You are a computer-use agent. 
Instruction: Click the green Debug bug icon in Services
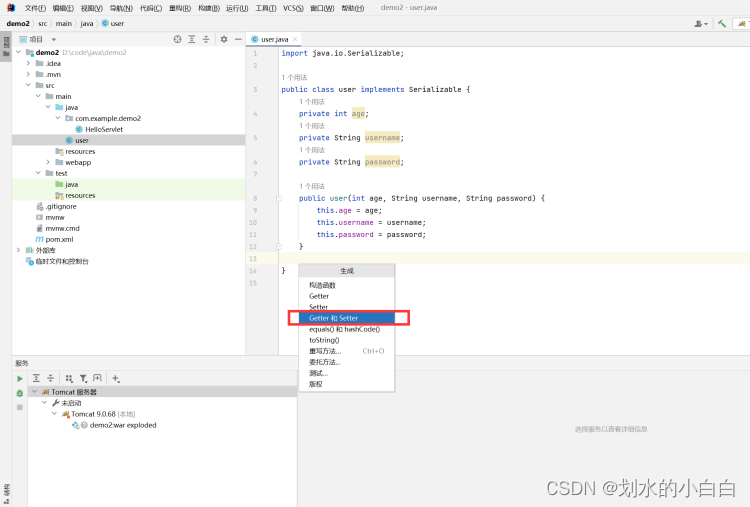[20, 393]
